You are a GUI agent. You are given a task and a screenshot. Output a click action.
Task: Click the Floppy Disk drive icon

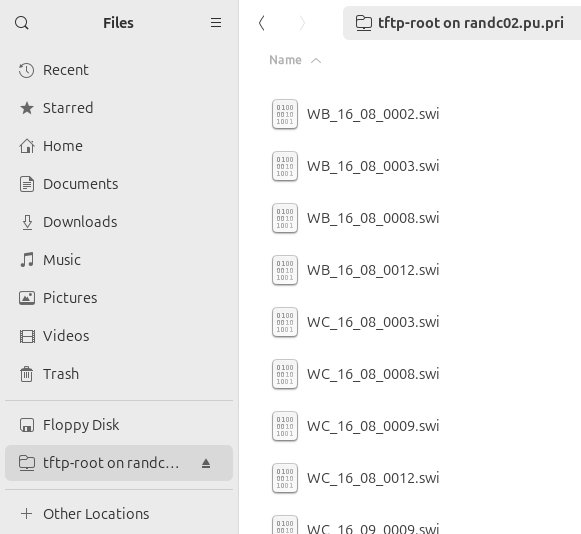(27, 425)
